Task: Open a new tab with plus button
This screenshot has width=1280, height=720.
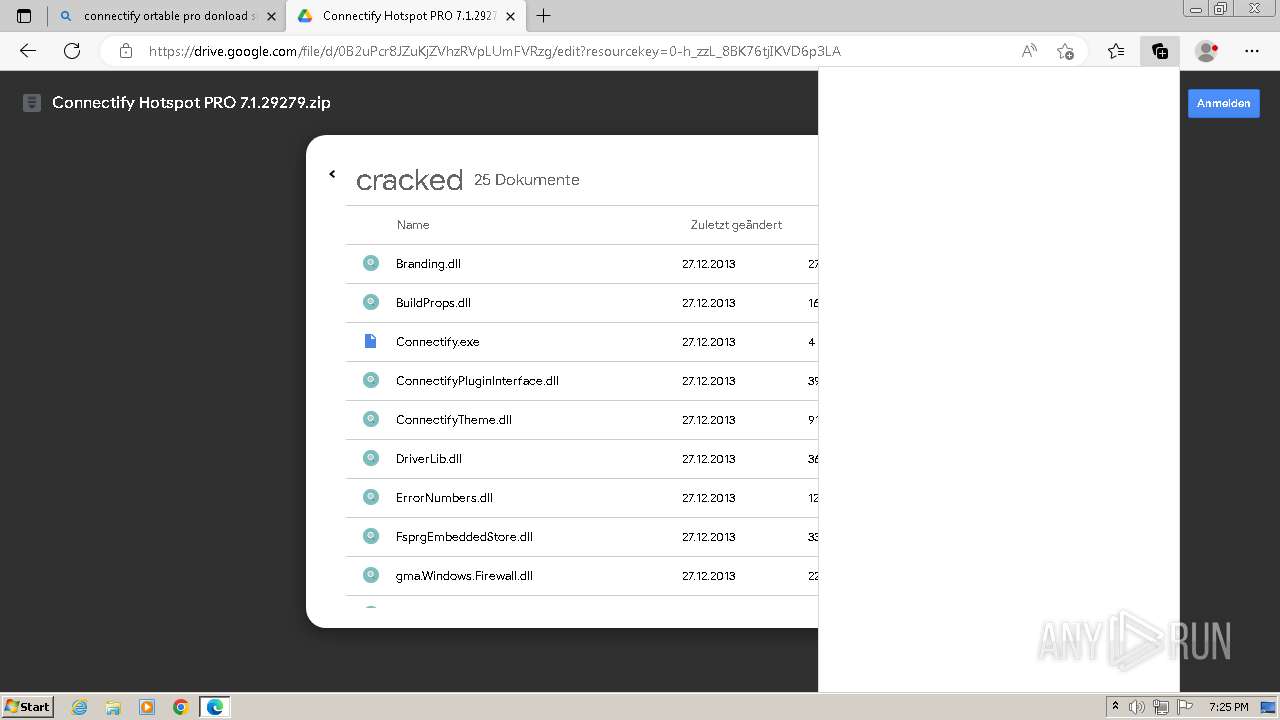Action: [544, 16]
